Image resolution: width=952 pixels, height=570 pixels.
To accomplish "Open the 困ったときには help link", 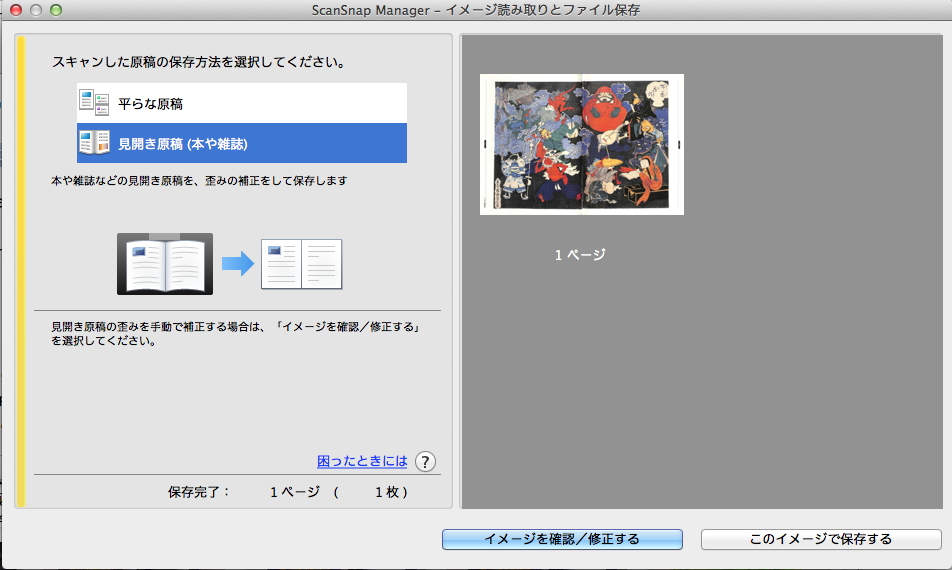I will [x=362, y=461].
